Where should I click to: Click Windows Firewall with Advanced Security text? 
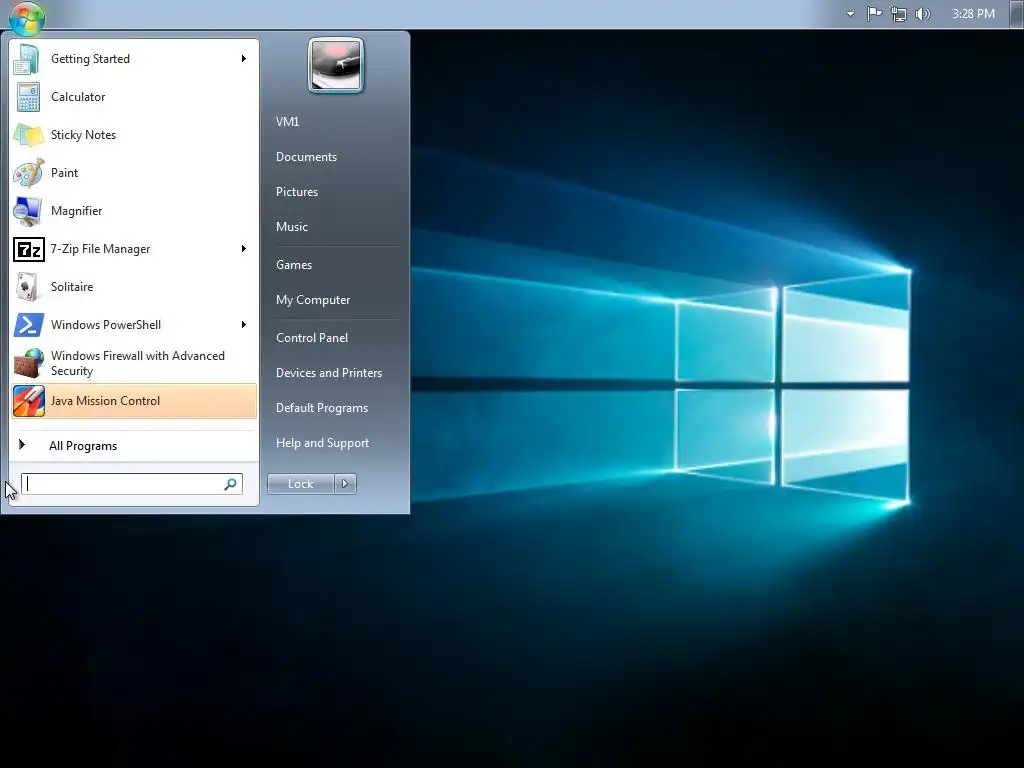pyautogui.click(x=138, y=363)
